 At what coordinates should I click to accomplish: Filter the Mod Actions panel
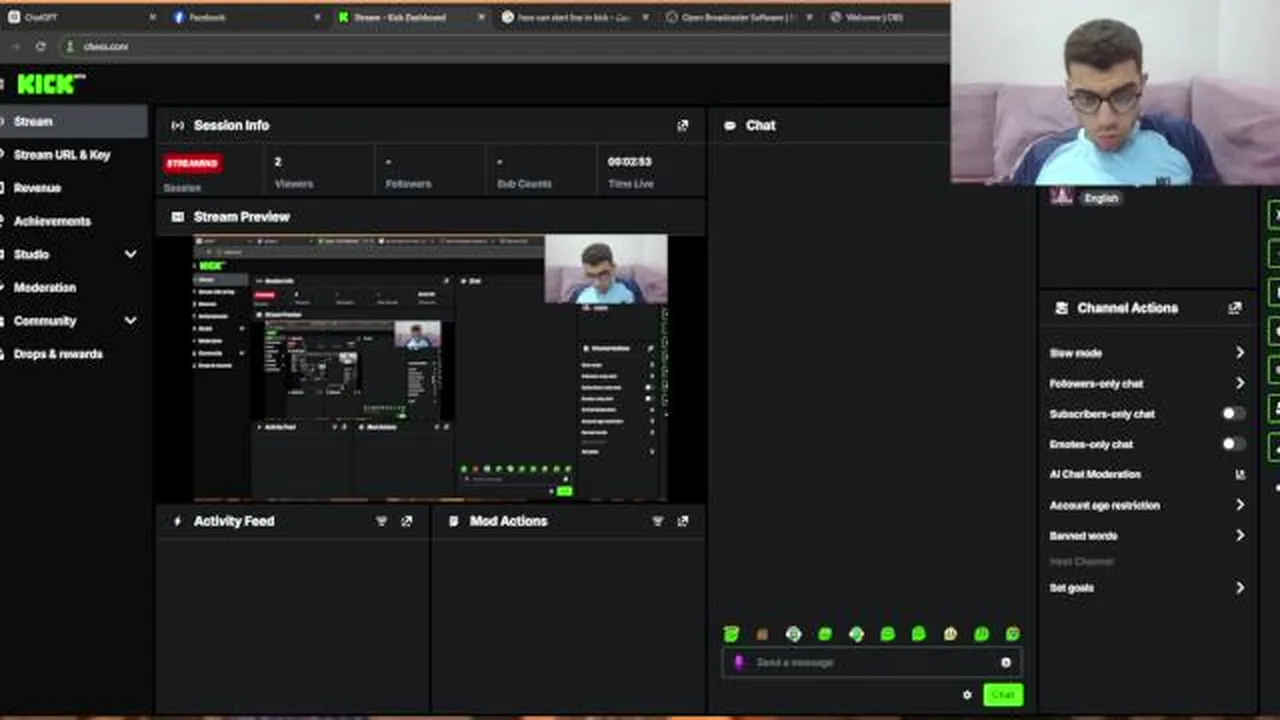tap(657, 521)
